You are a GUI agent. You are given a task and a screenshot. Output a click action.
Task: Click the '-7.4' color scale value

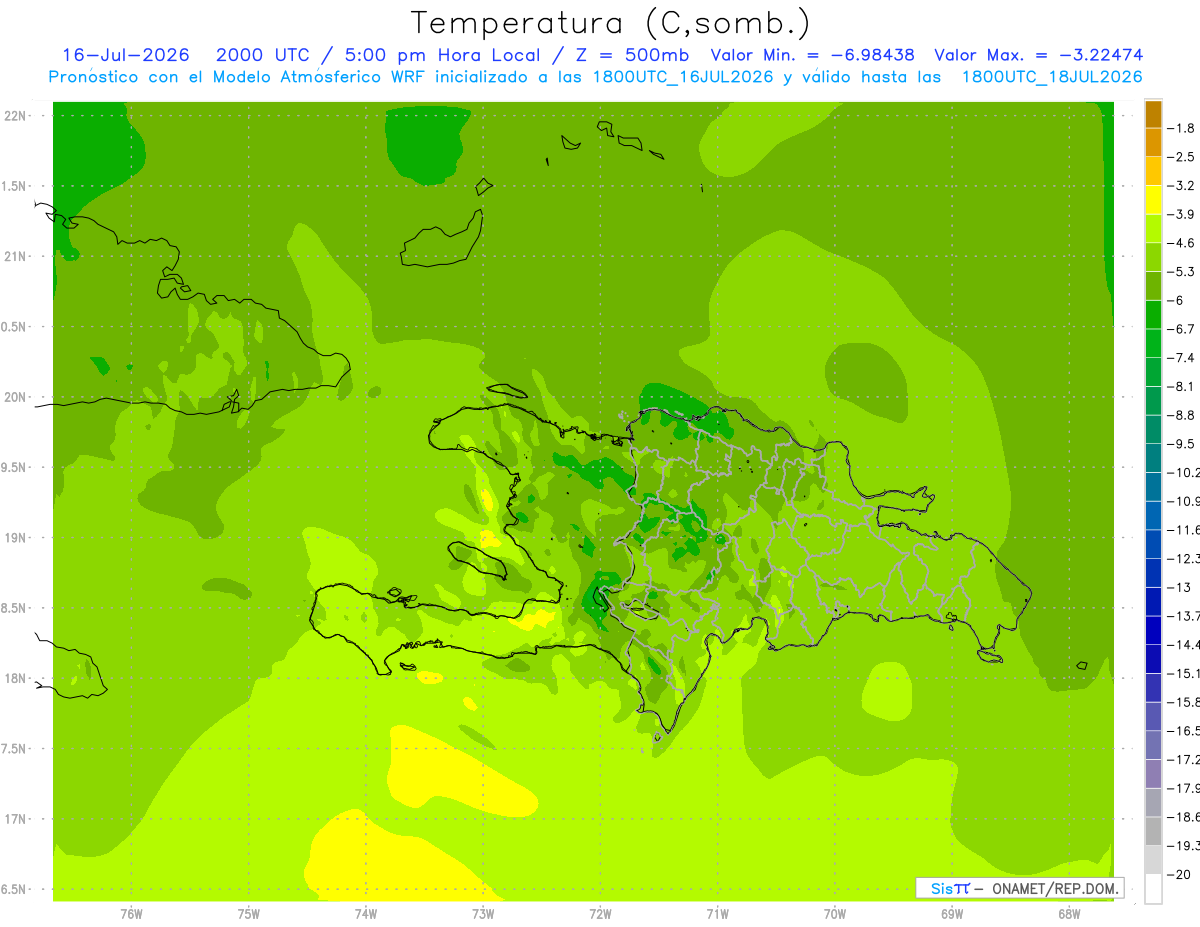(x=1182, y=358)
